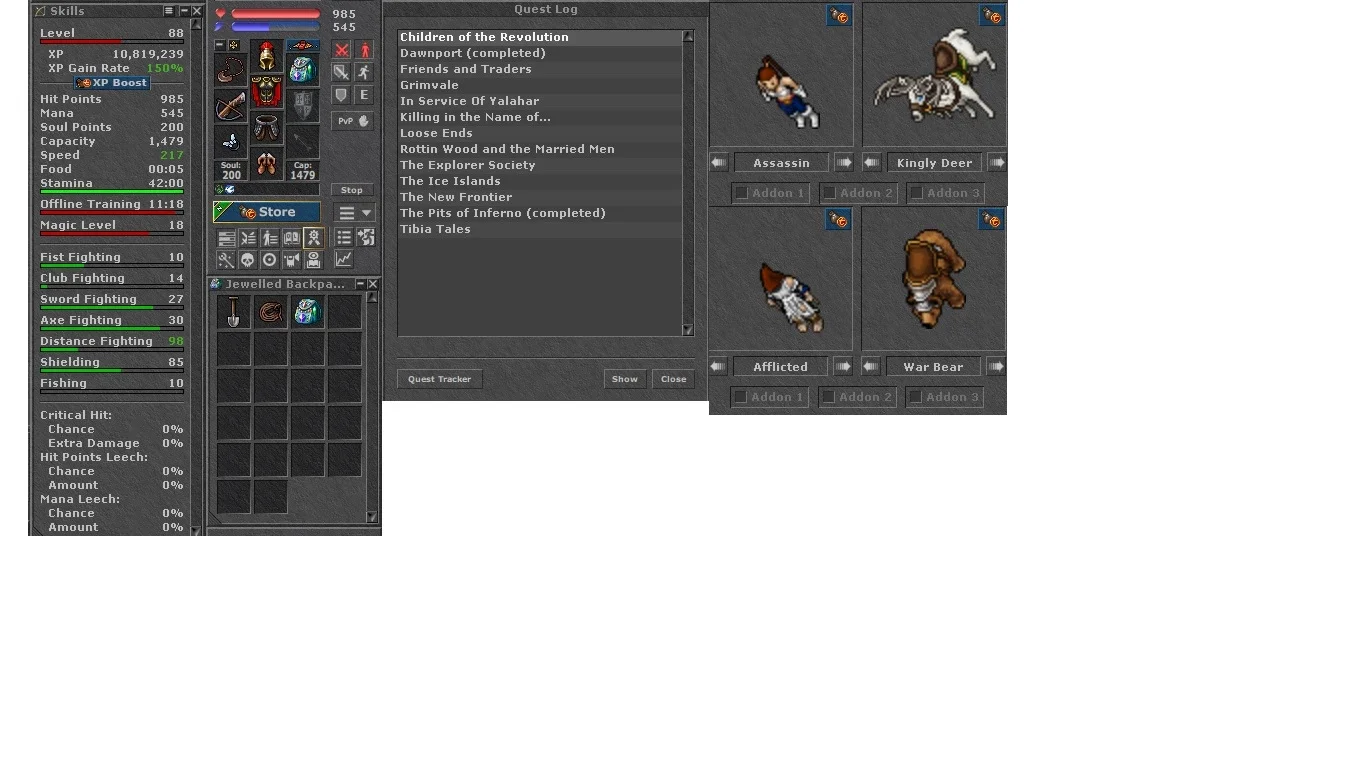Click the logout exit-arrow icon
1366x768 pixels.
(x=366, y=238)
